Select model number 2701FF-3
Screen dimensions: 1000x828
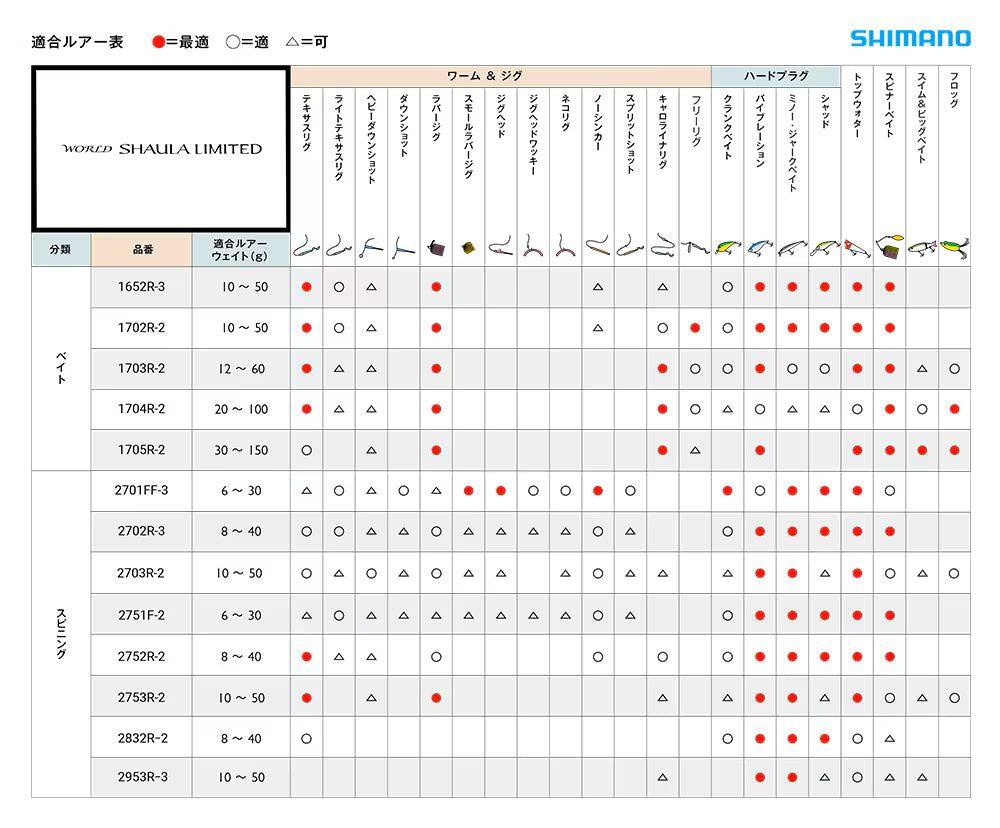[x=141, y=490]
